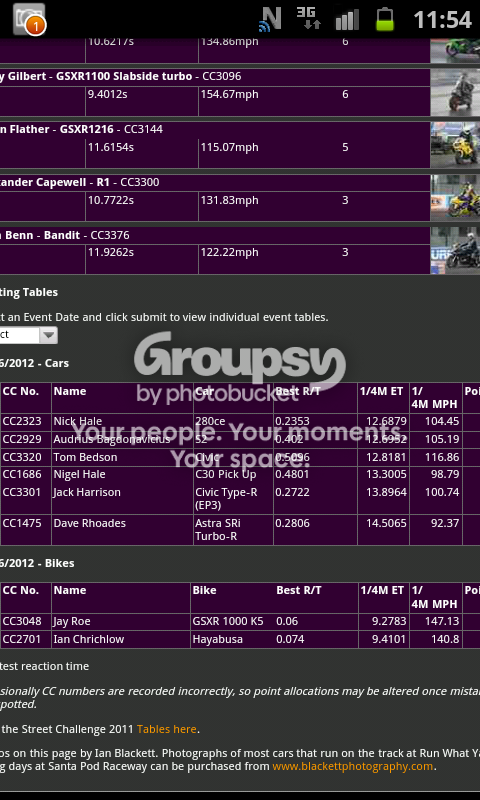Screen dimensions: 480x800
Task: Open the GSXR1216 CC3144 bike thumbnail
Action: (455, 145)
